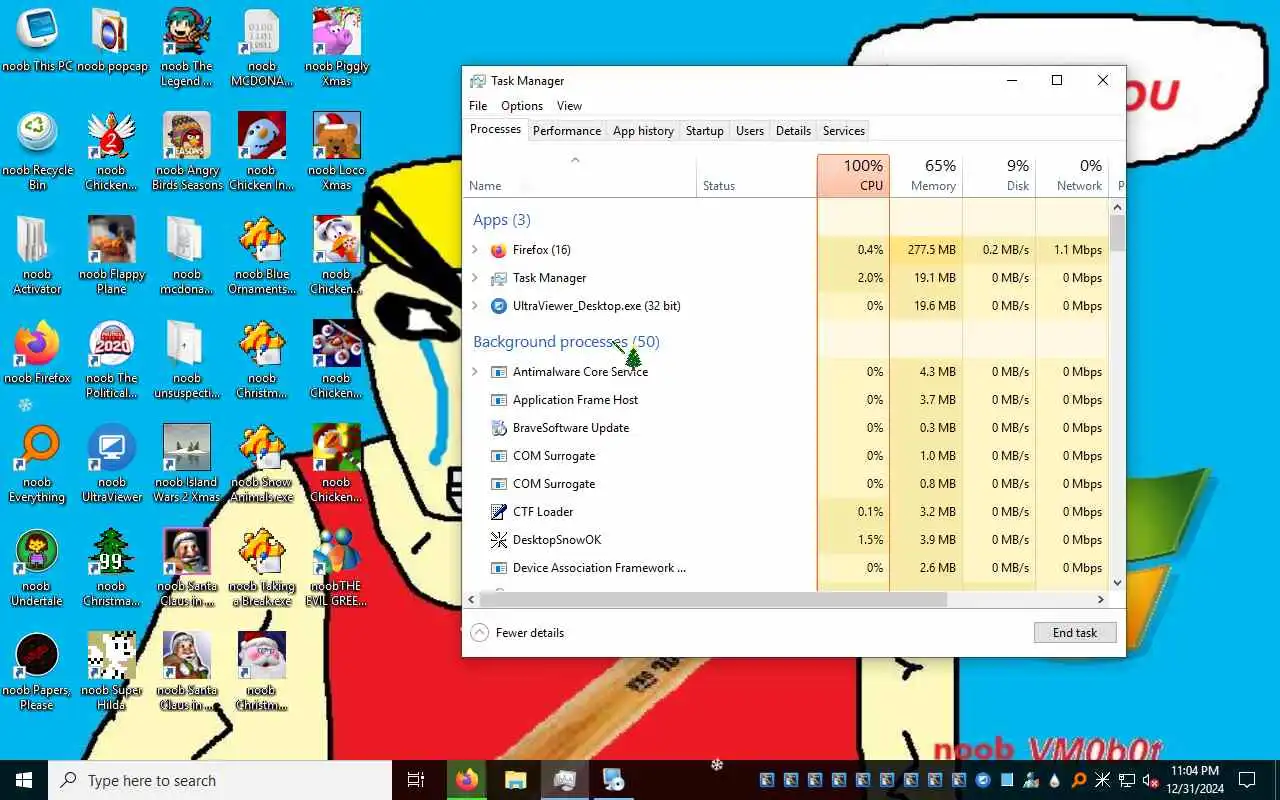This screenshot has height=800, width=1280.
Task: Launch noob Angry Birds Seasons shortcut
Action: point(187,151)
